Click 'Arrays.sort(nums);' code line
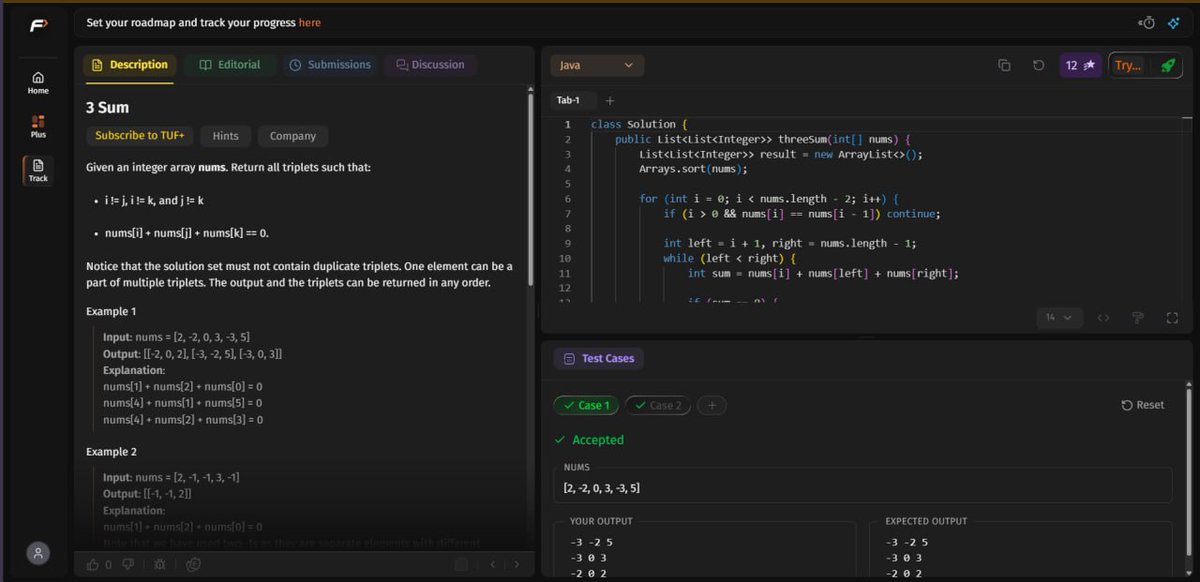The image size is (1200, 582). (693, 169)
